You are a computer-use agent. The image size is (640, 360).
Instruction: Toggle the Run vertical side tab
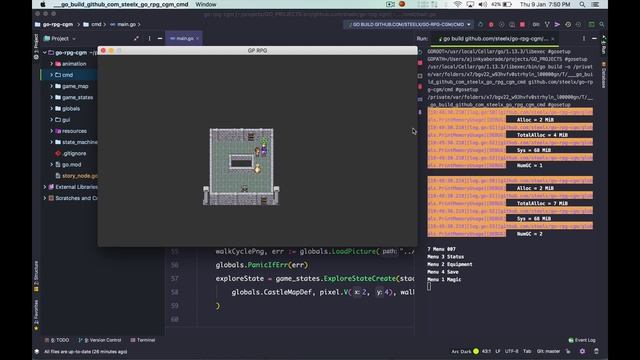click(x=604, y=45)
